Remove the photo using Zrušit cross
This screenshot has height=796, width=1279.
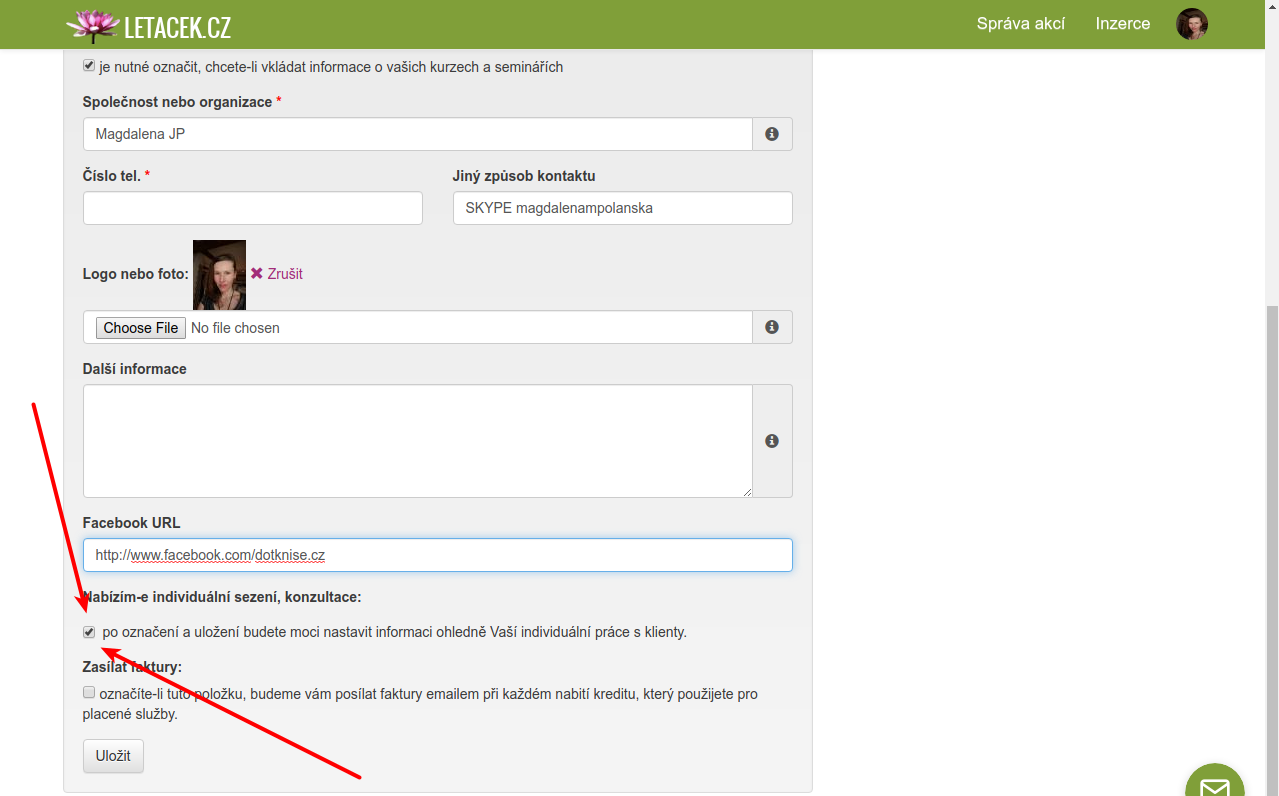pos(257,274)
